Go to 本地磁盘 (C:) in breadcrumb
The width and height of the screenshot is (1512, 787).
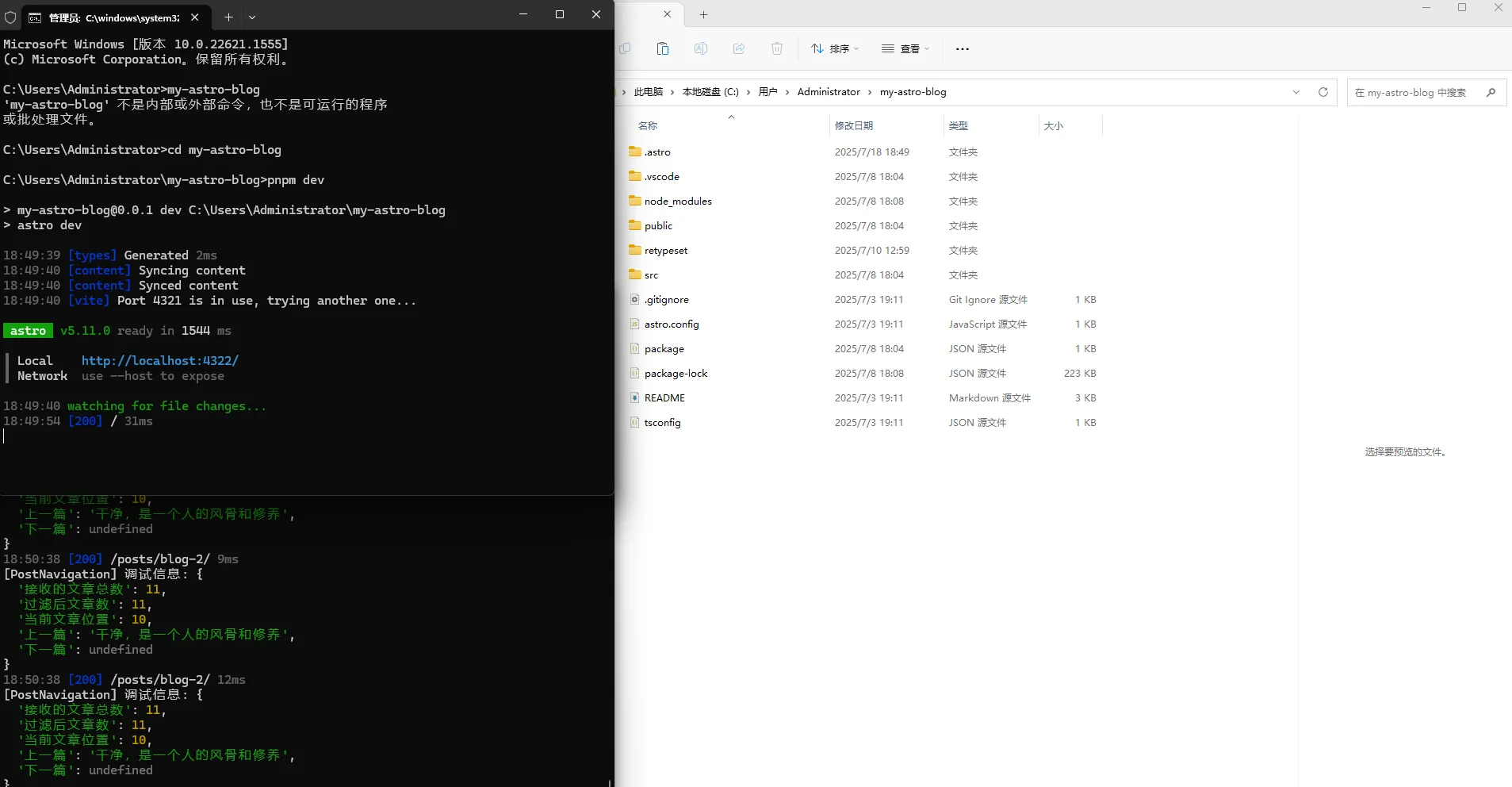click(x=710, y=92)
